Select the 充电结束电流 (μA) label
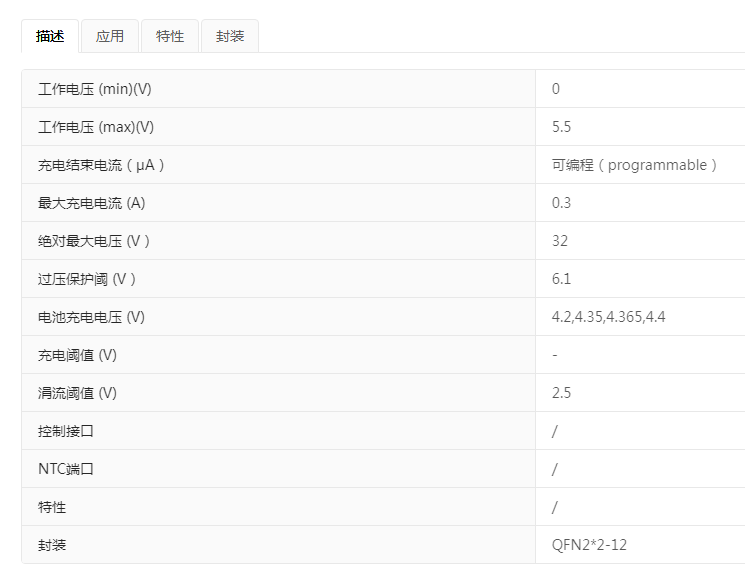 tap(101, 165)
